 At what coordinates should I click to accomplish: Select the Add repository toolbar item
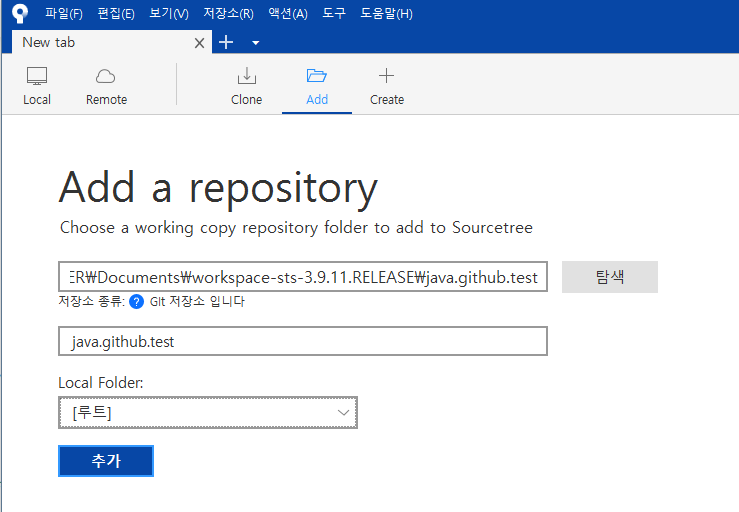click(317, 86)
